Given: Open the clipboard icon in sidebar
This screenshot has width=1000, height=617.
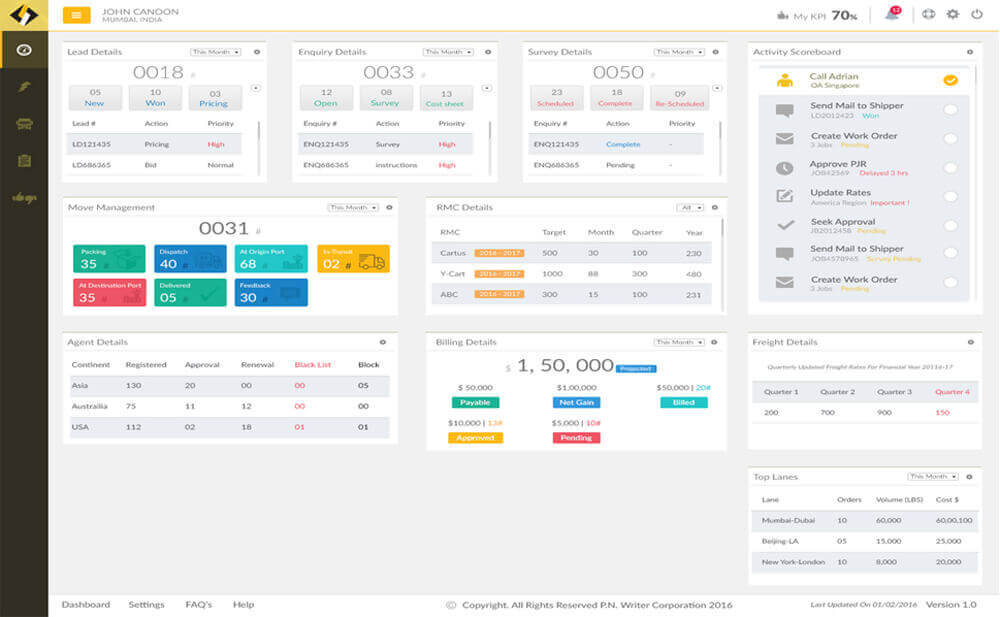Looking at the screenshot, I should [x=24, y=161].
